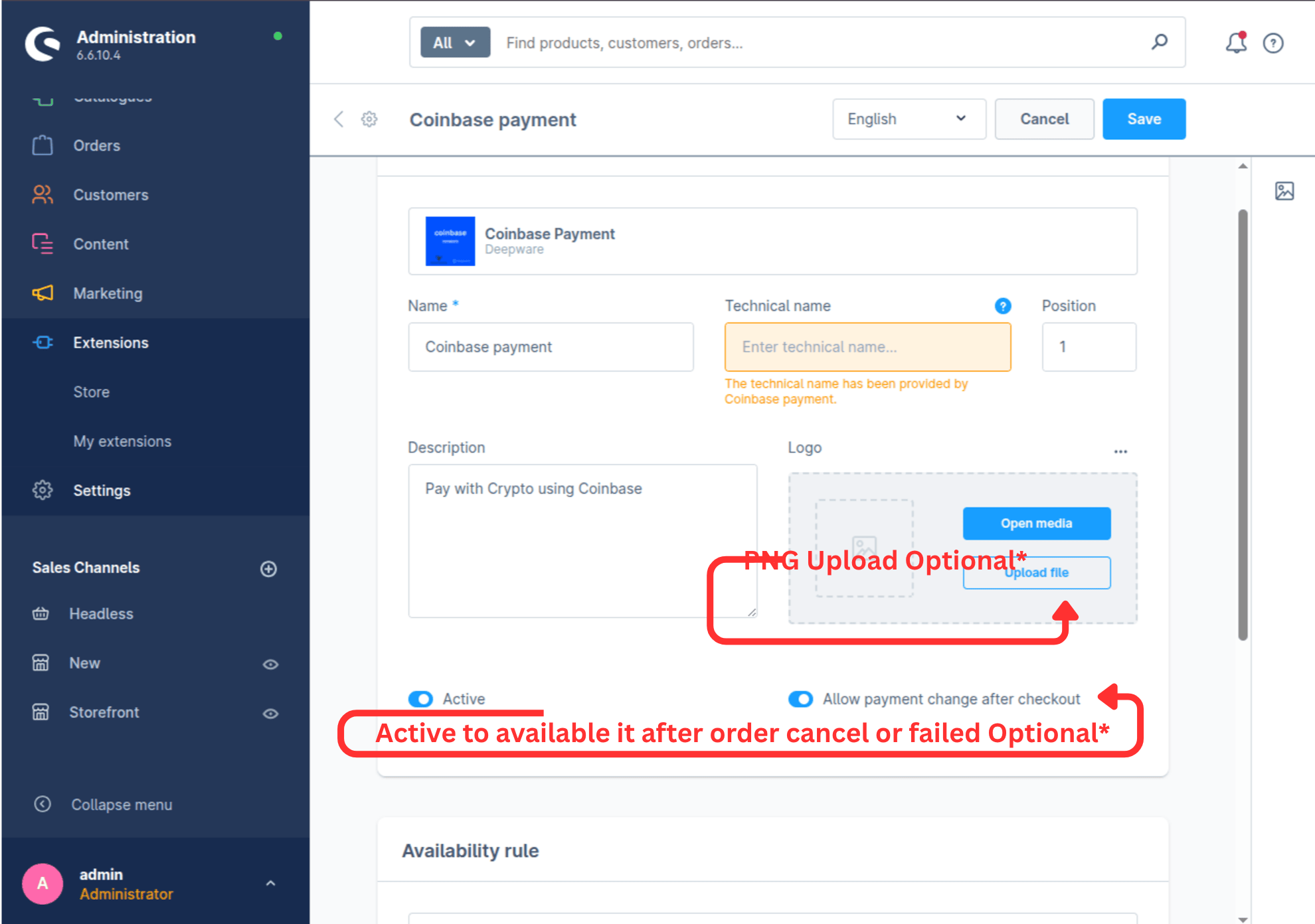The width and height of the screenshot is (1315, 924).
Task: Click the Collapse menu arrow icon
Action: (x=43, y=804)
